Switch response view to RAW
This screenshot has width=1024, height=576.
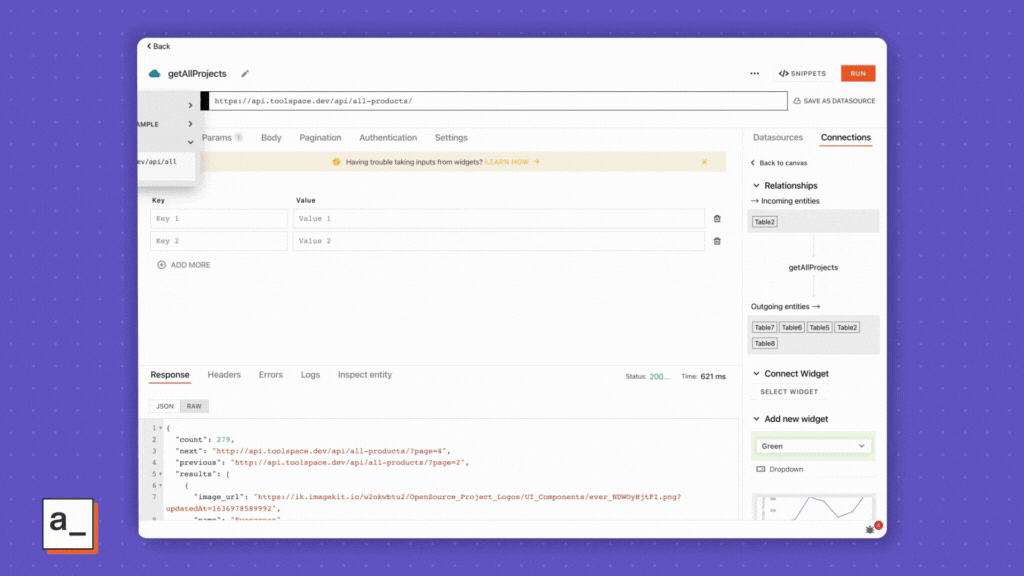[194, 406]
